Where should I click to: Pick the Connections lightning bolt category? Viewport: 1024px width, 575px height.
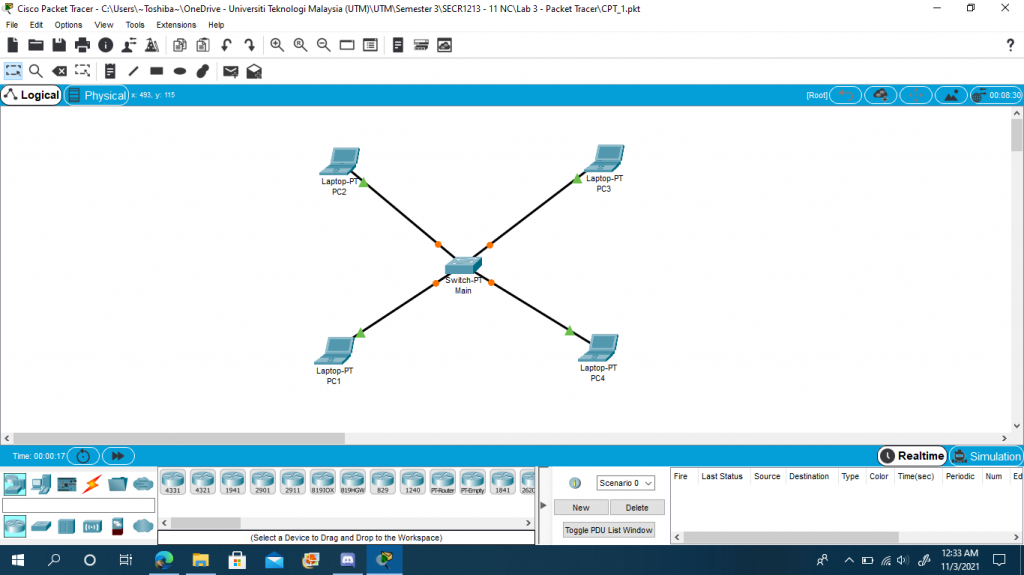pos(92,484)
